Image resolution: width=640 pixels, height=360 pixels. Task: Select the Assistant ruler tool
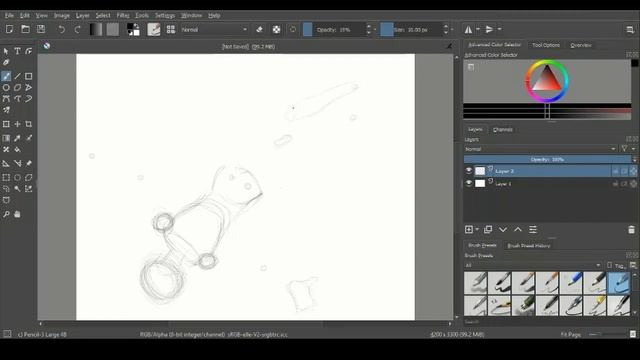[6, 164]
